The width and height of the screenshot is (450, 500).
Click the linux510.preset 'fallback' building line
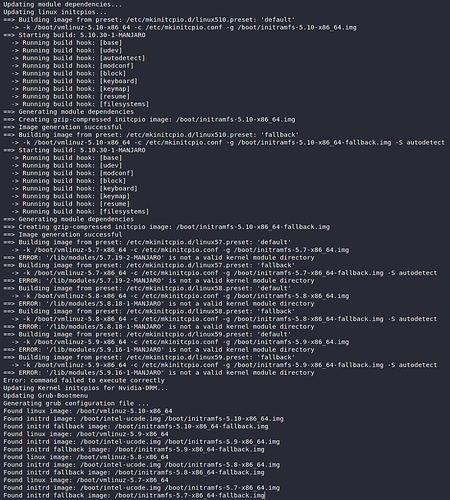(151, 135)
